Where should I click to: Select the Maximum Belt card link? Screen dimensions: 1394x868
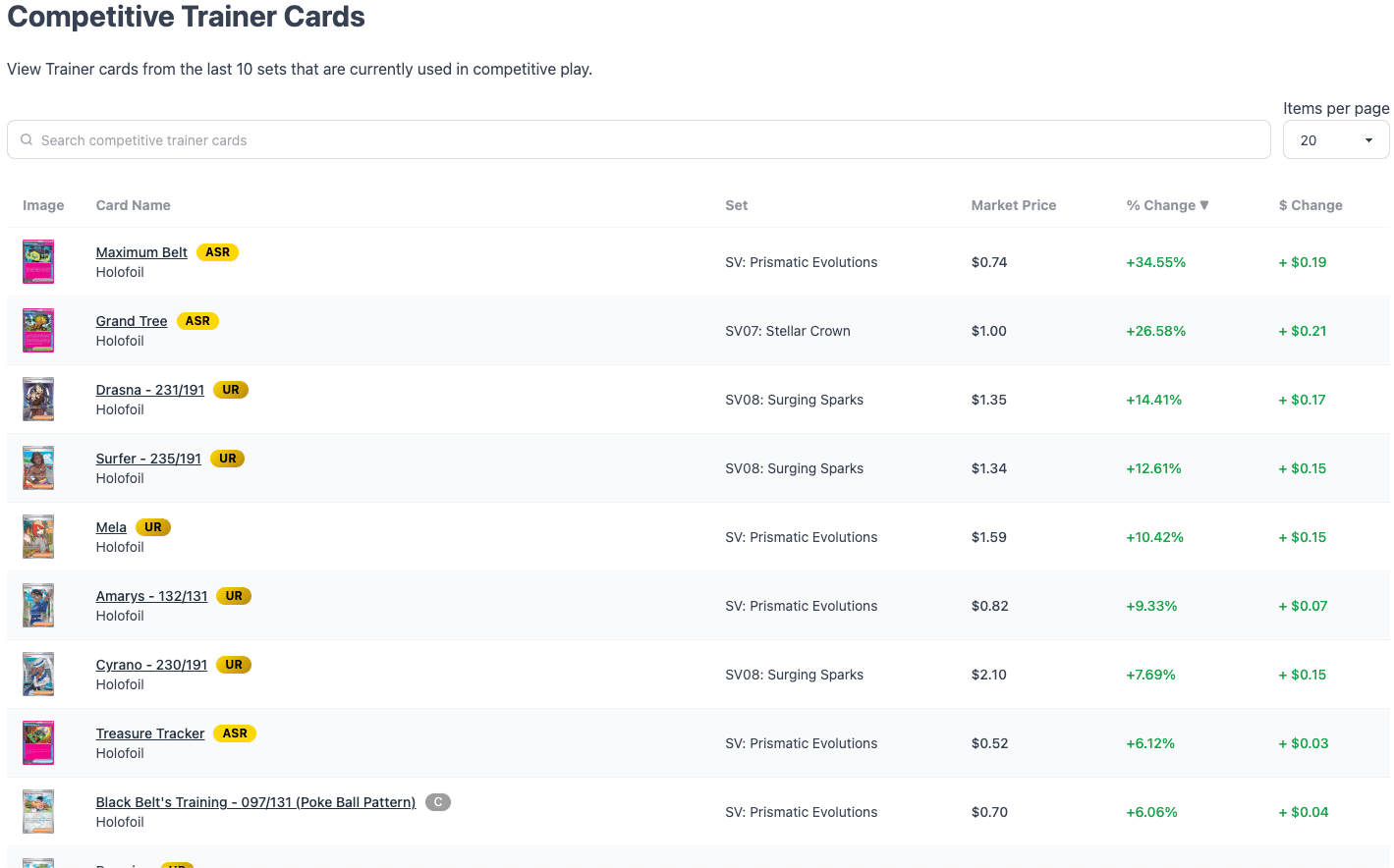[141, 252]
